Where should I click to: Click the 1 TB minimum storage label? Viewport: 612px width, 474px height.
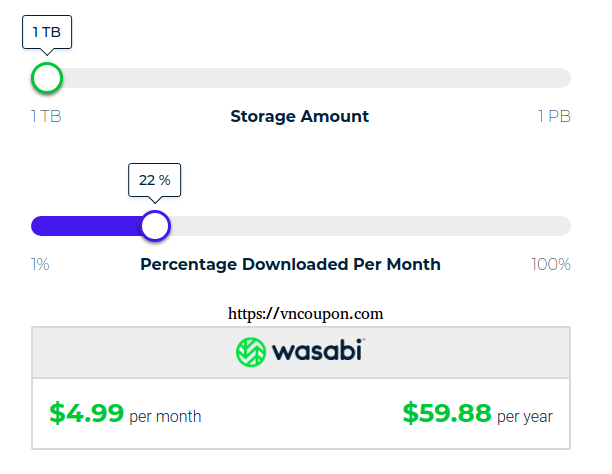(46, 116)
